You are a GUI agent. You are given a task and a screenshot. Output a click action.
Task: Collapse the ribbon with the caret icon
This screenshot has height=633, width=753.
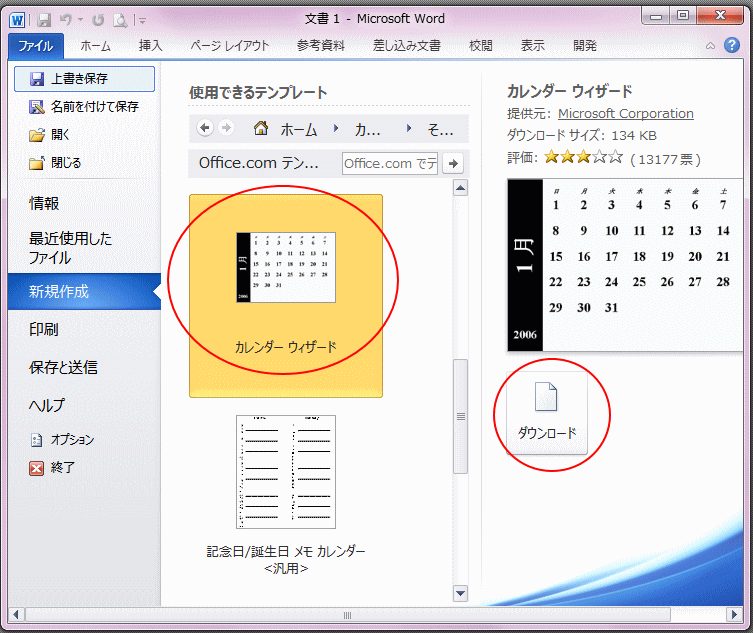[710, 46]
